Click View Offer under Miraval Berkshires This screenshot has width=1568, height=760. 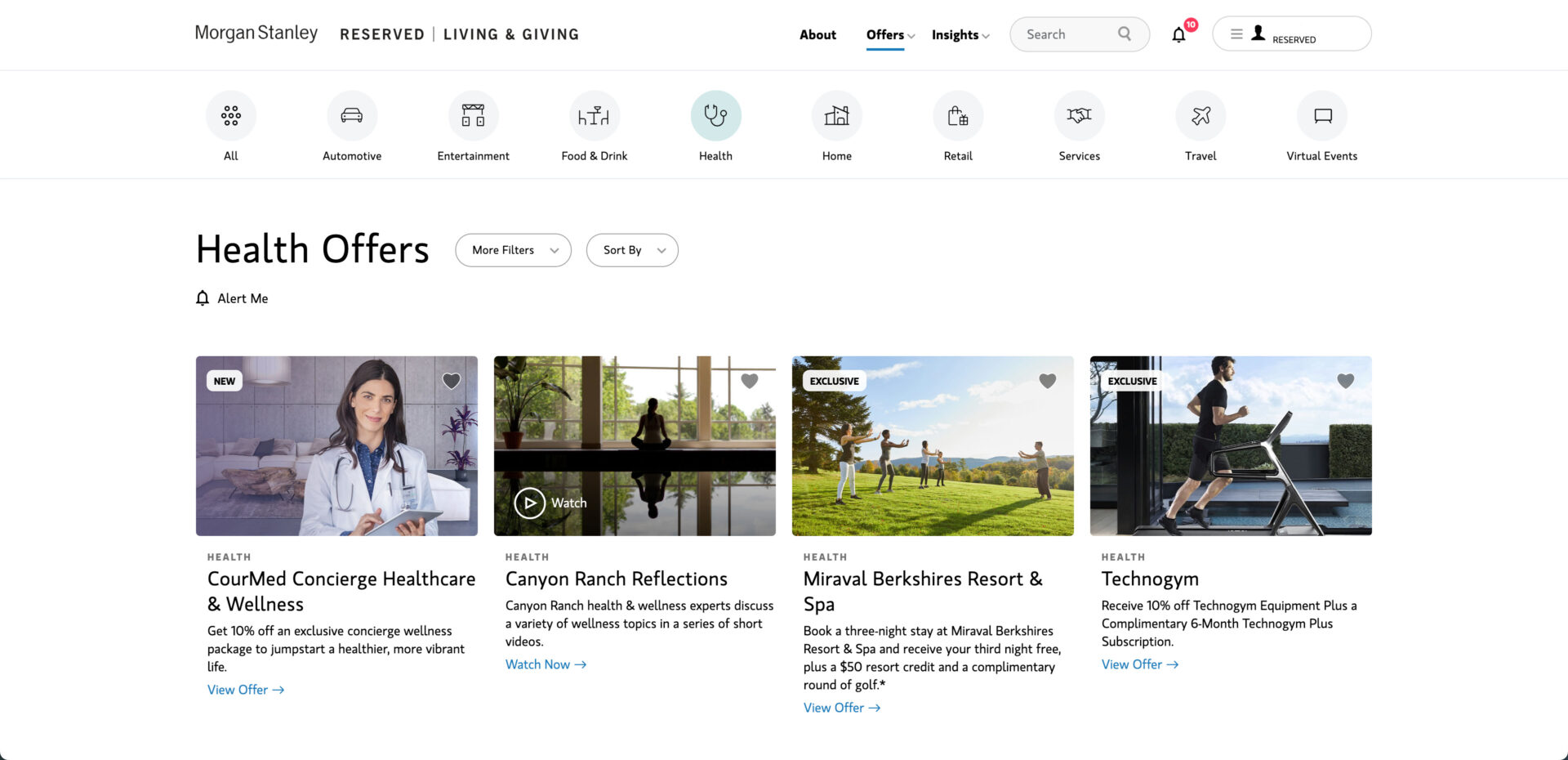(x=842, y=708)
